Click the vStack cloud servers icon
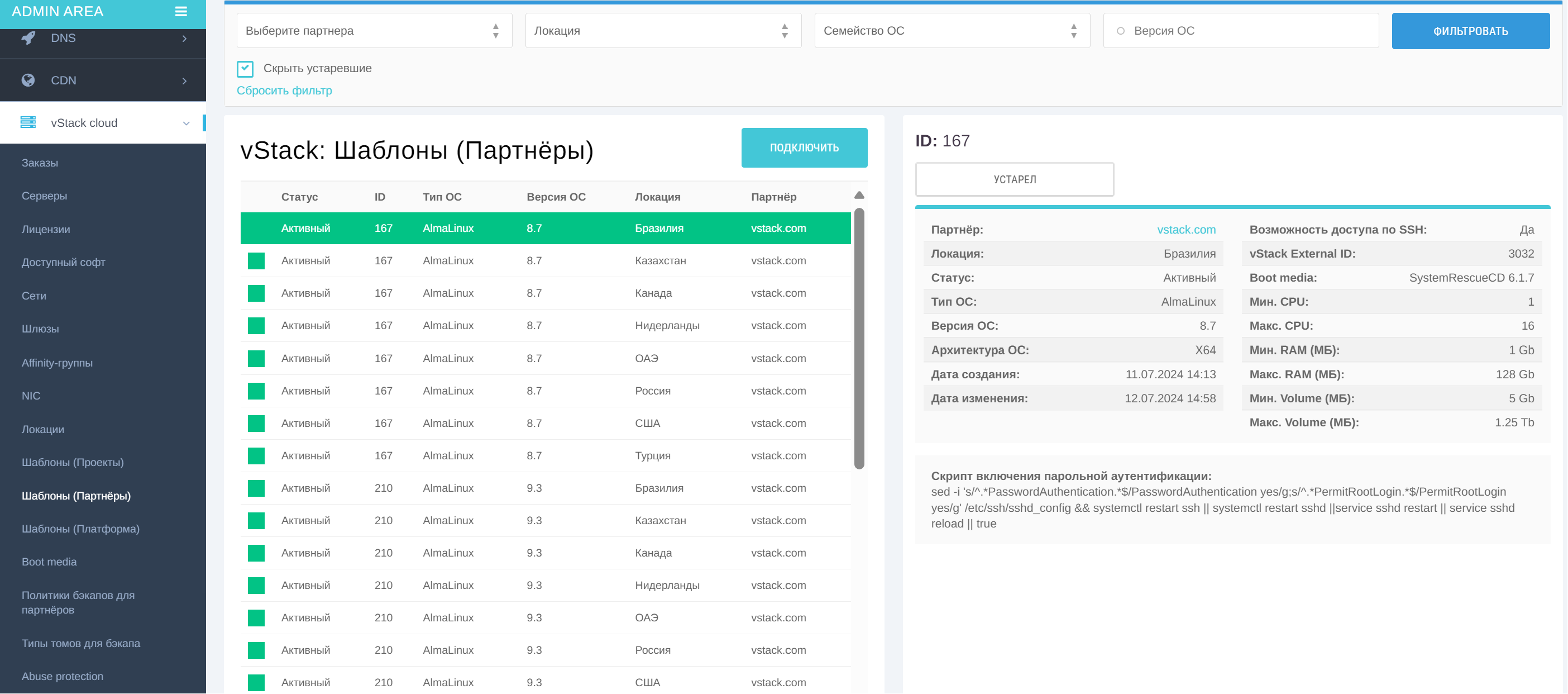Viewport: 1568px width, 694px height. [28, 122]
